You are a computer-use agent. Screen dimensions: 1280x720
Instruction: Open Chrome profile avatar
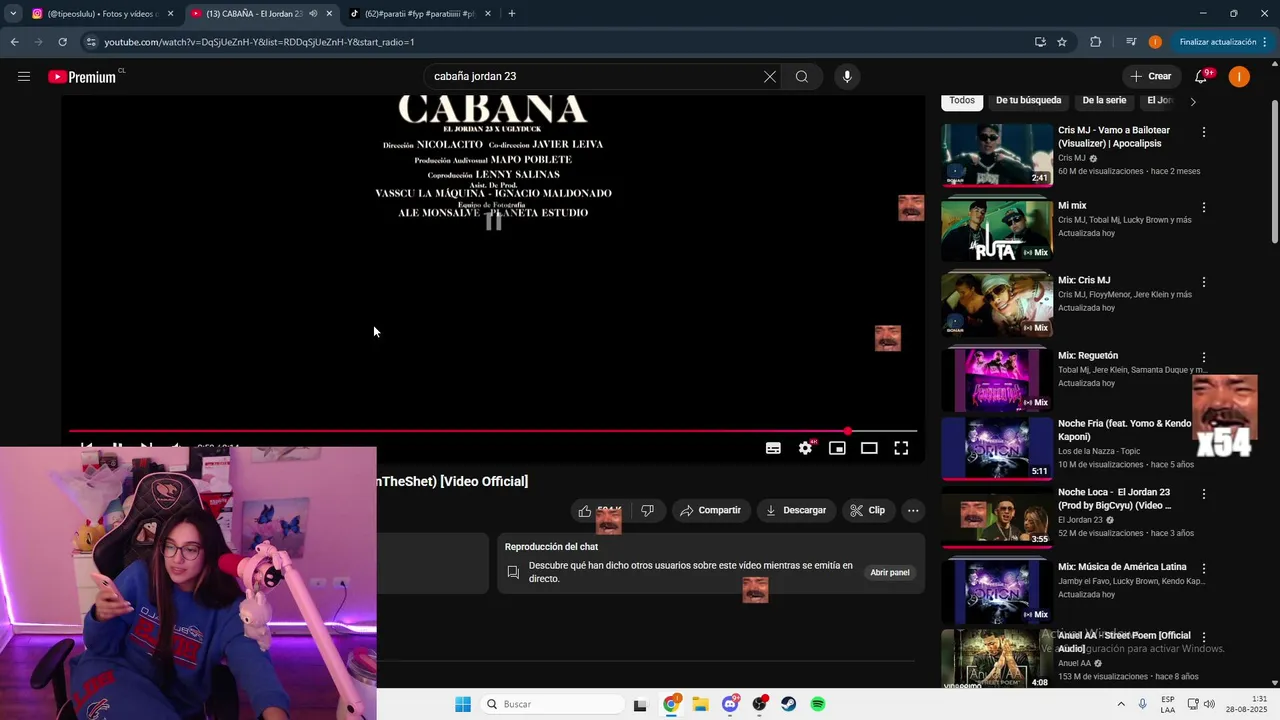[1155, 42]
